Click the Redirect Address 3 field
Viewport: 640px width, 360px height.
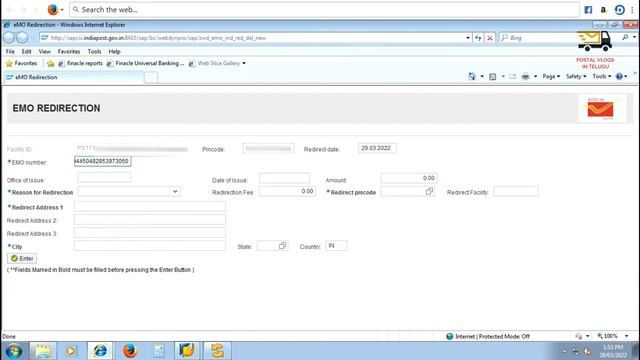point(149,233)
